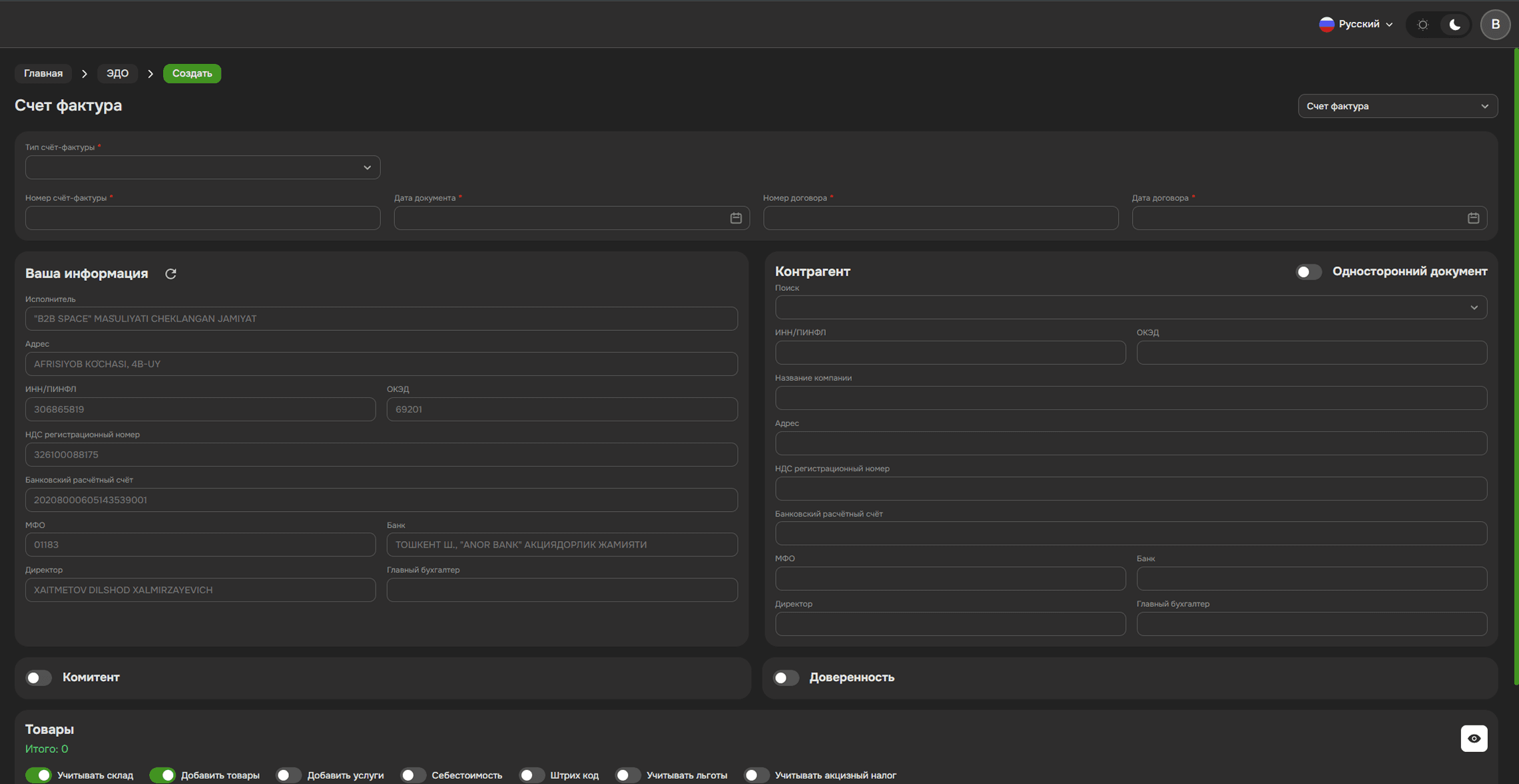Switch to dark theme via moon icon
The width and height of the screenshot is (1519, 784).
click(x=1454, y=25)
